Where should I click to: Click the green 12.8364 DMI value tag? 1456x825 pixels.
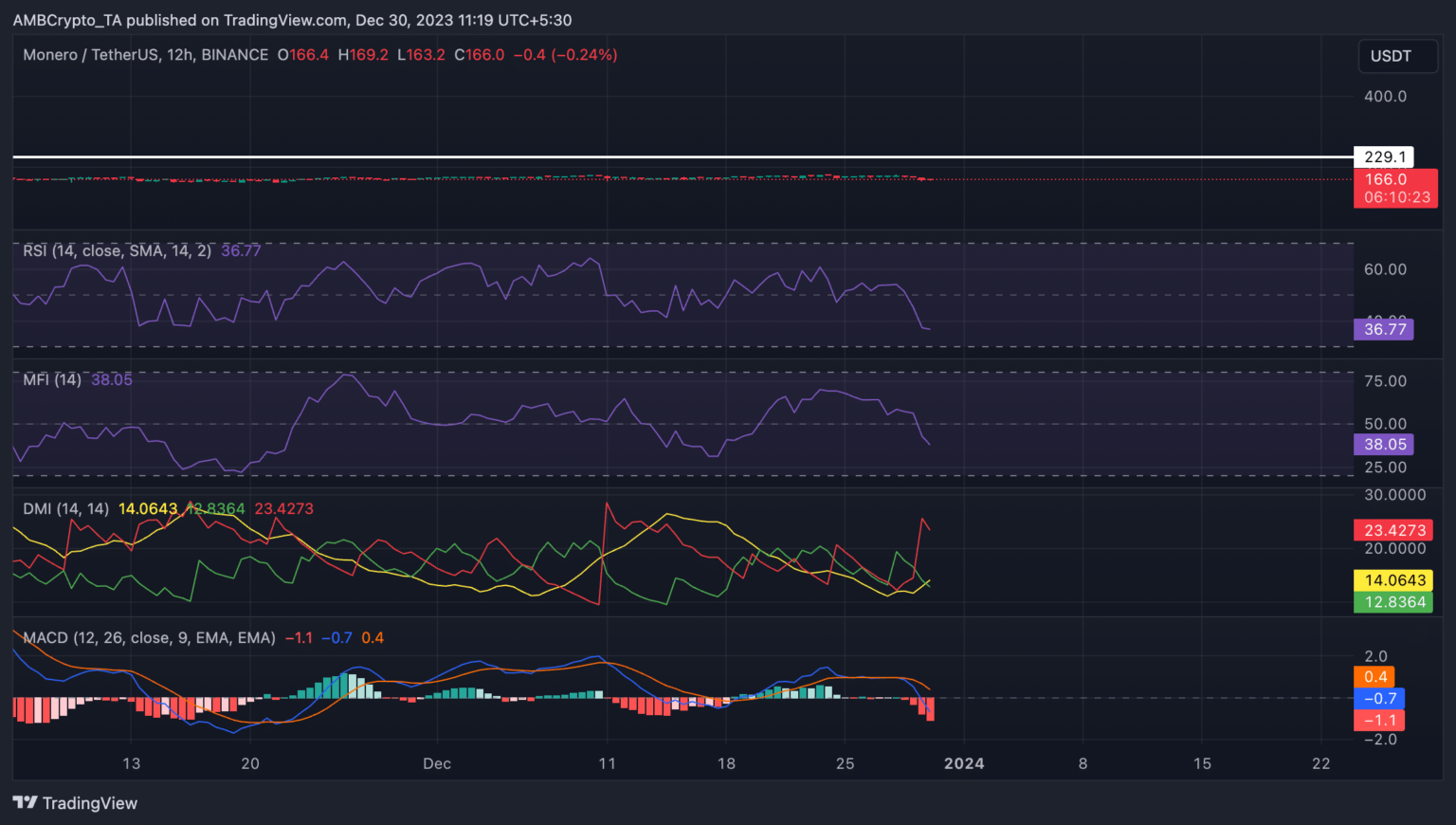[x=1393, y=602]
